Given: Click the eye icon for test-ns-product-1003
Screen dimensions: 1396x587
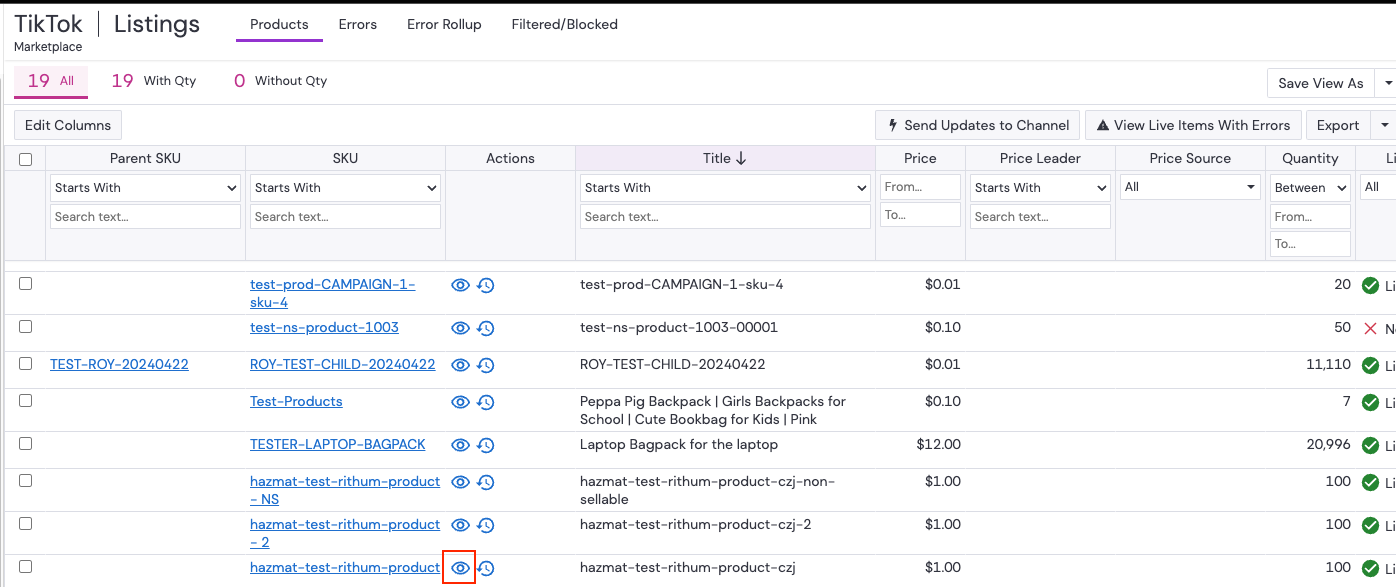Looking at the screenshot, I should point(460,328).
